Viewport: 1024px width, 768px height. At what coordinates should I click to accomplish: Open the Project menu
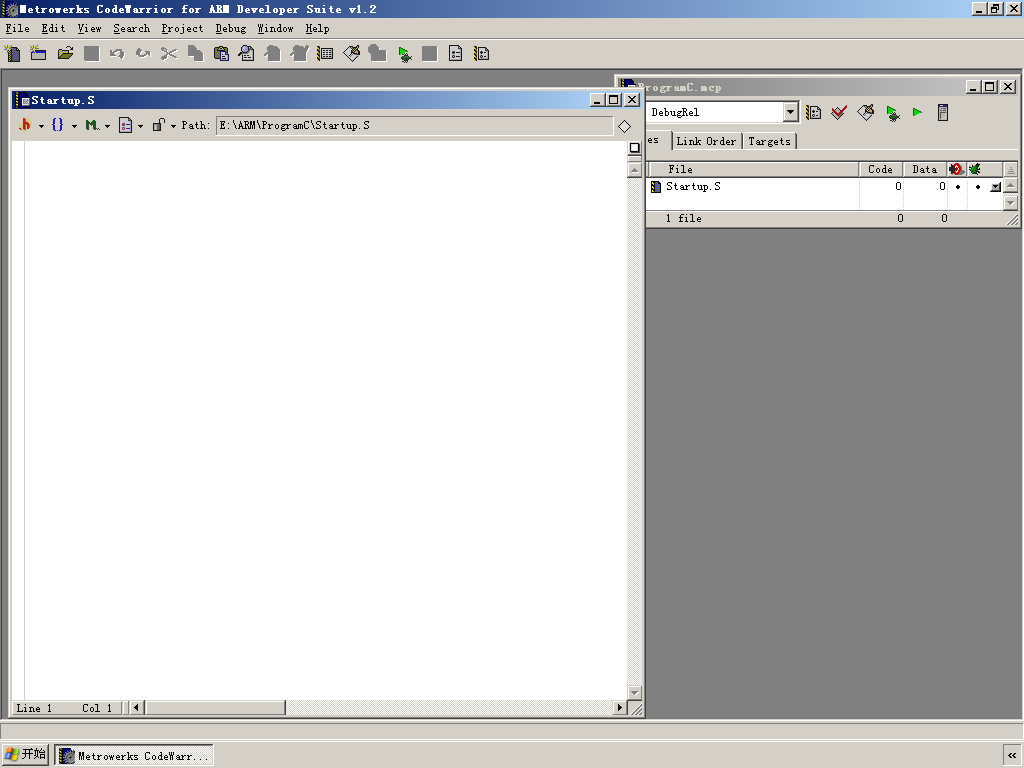[x=182, y=29]
